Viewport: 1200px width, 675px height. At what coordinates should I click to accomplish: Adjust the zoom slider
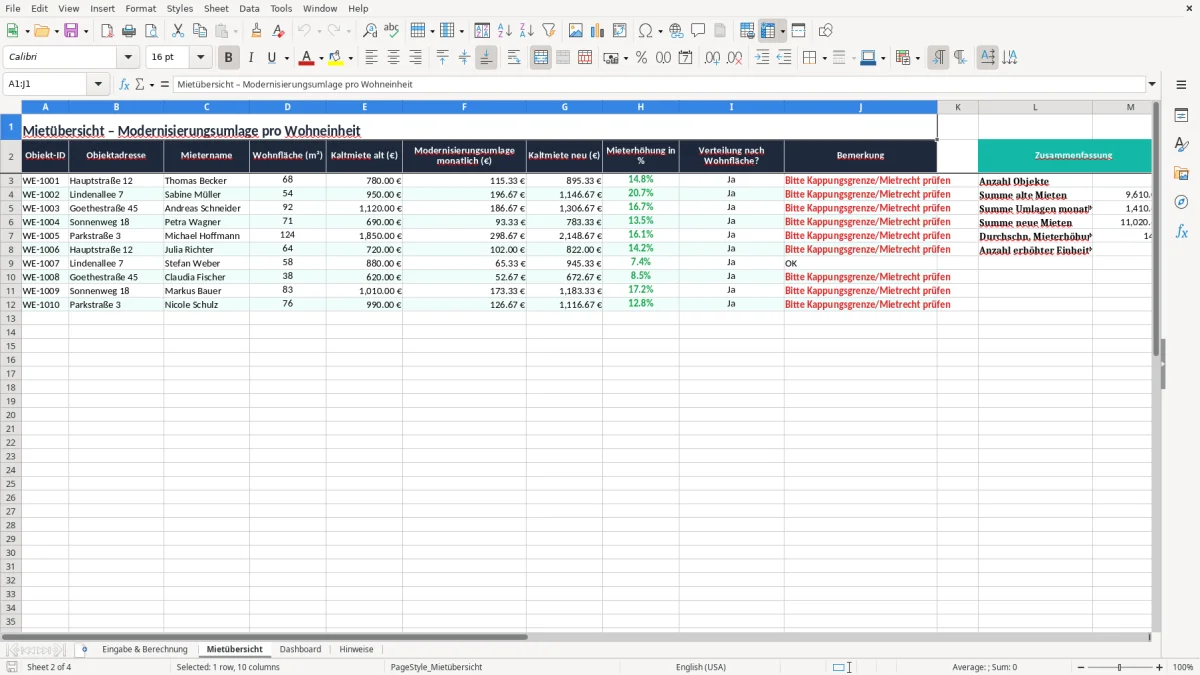coord(1120,667)
